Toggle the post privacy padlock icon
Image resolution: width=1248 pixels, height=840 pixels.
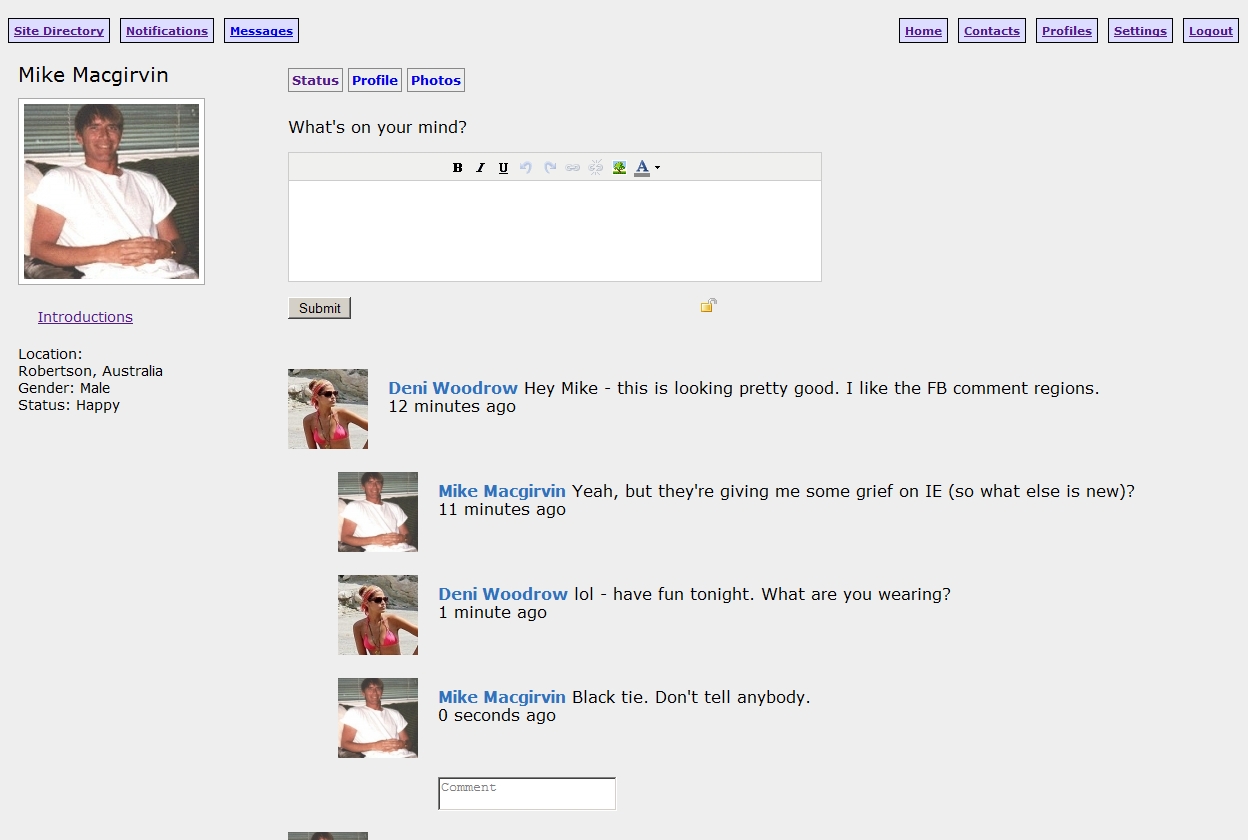click(x=708, y=306)
